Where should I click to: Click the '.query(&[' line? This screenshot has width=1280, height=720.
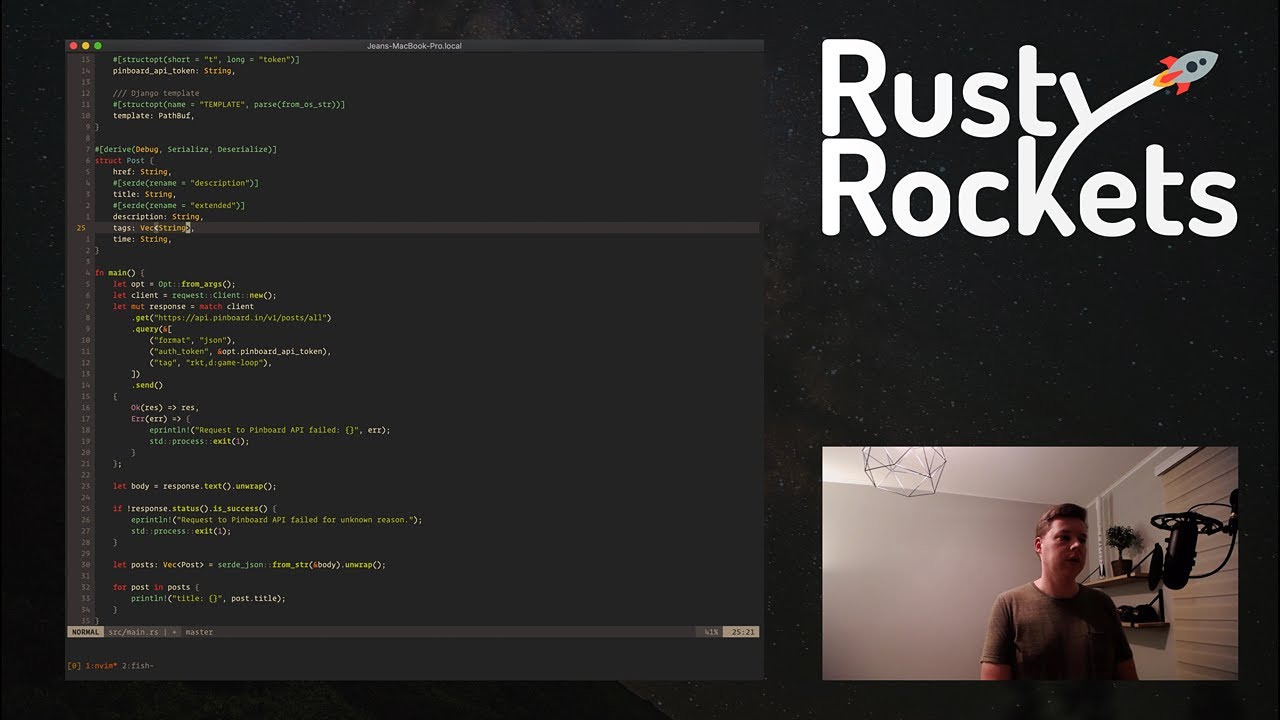point(151,329)
